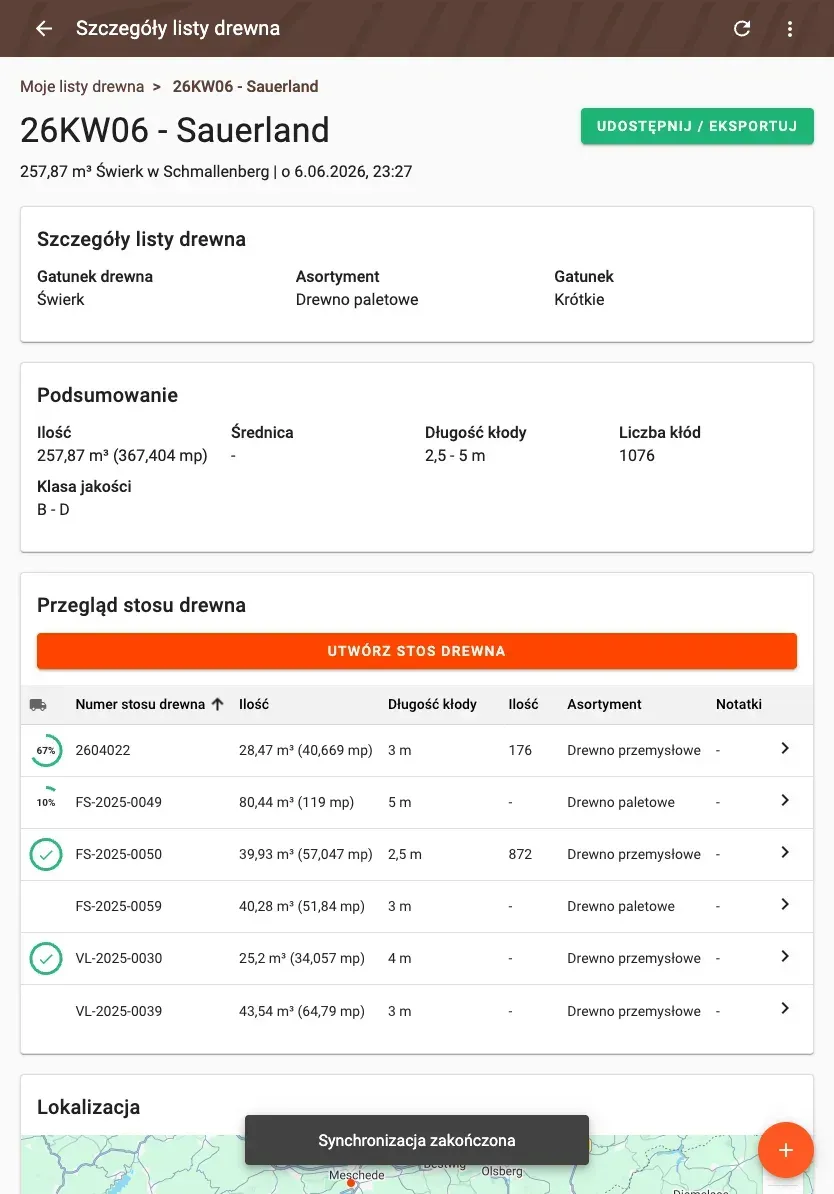The width and height of the screenshot is (834, 1194).
Task: Click the Udostępnij / Eksportuj button
Action: pos(697,126)
